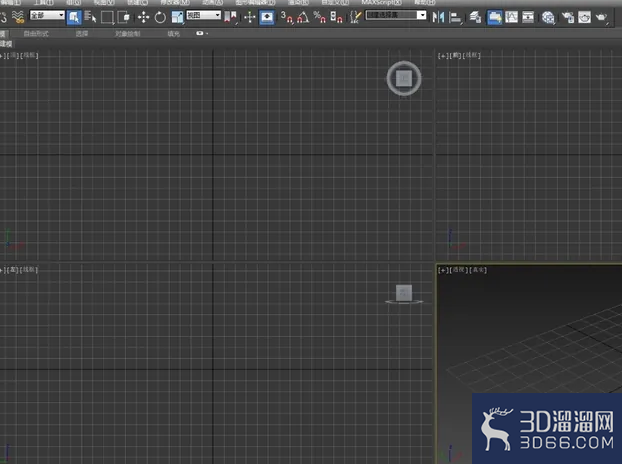Open Named Selection Sets dropdown
Screen dimensions: 622x464
click(x=396, y=15)
